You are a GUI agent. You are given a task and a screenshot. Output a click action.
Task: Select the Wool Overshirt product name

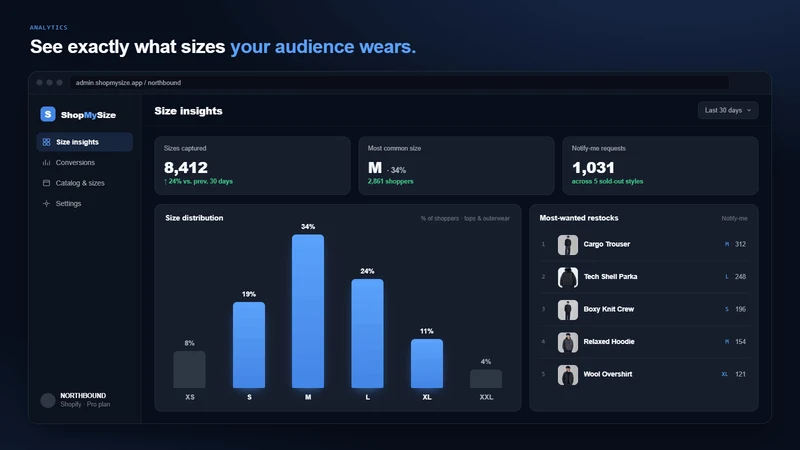(608, 374)
